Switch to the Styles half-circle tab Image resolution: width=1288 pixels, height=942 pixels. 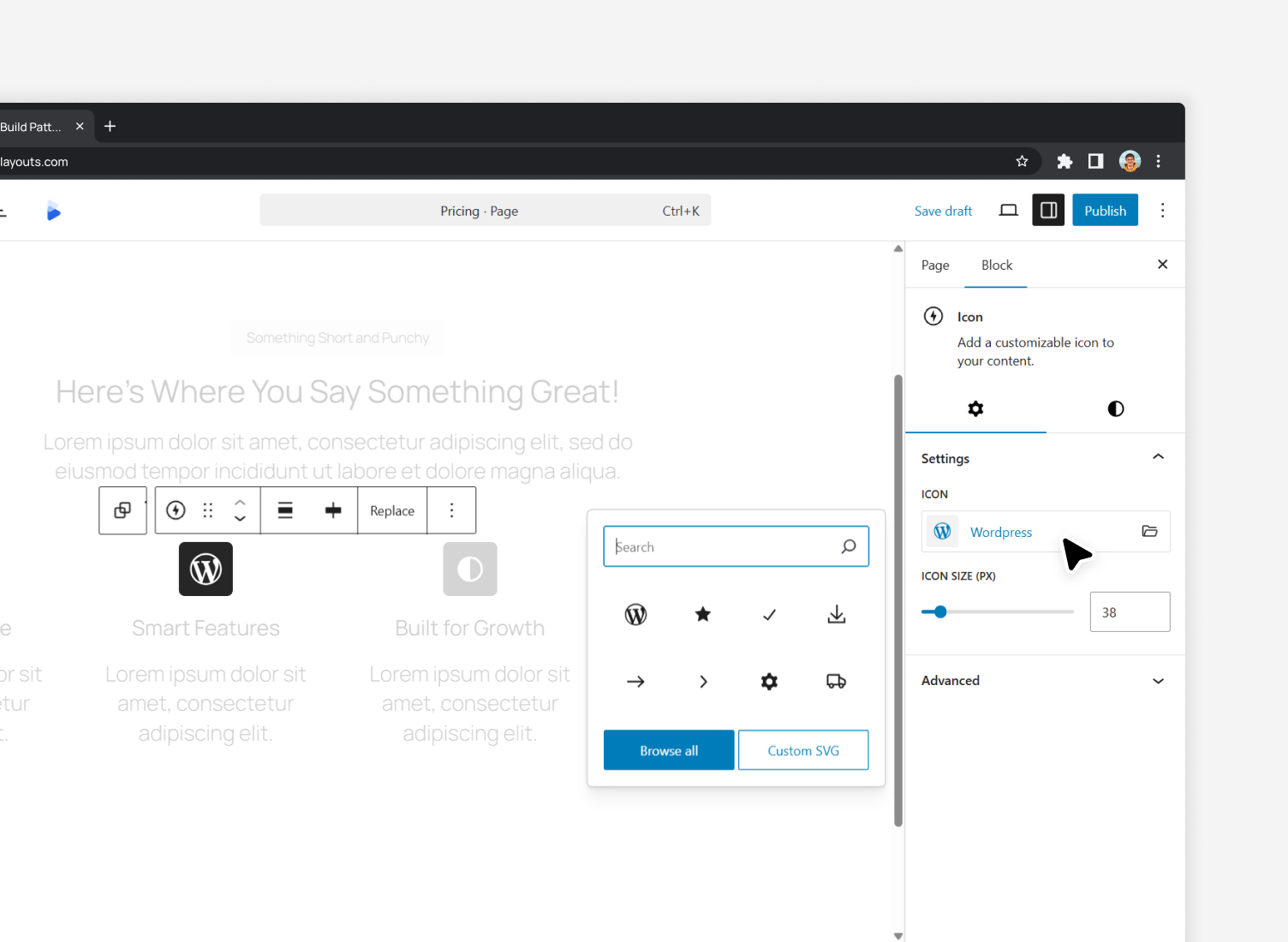(1116, 408)
